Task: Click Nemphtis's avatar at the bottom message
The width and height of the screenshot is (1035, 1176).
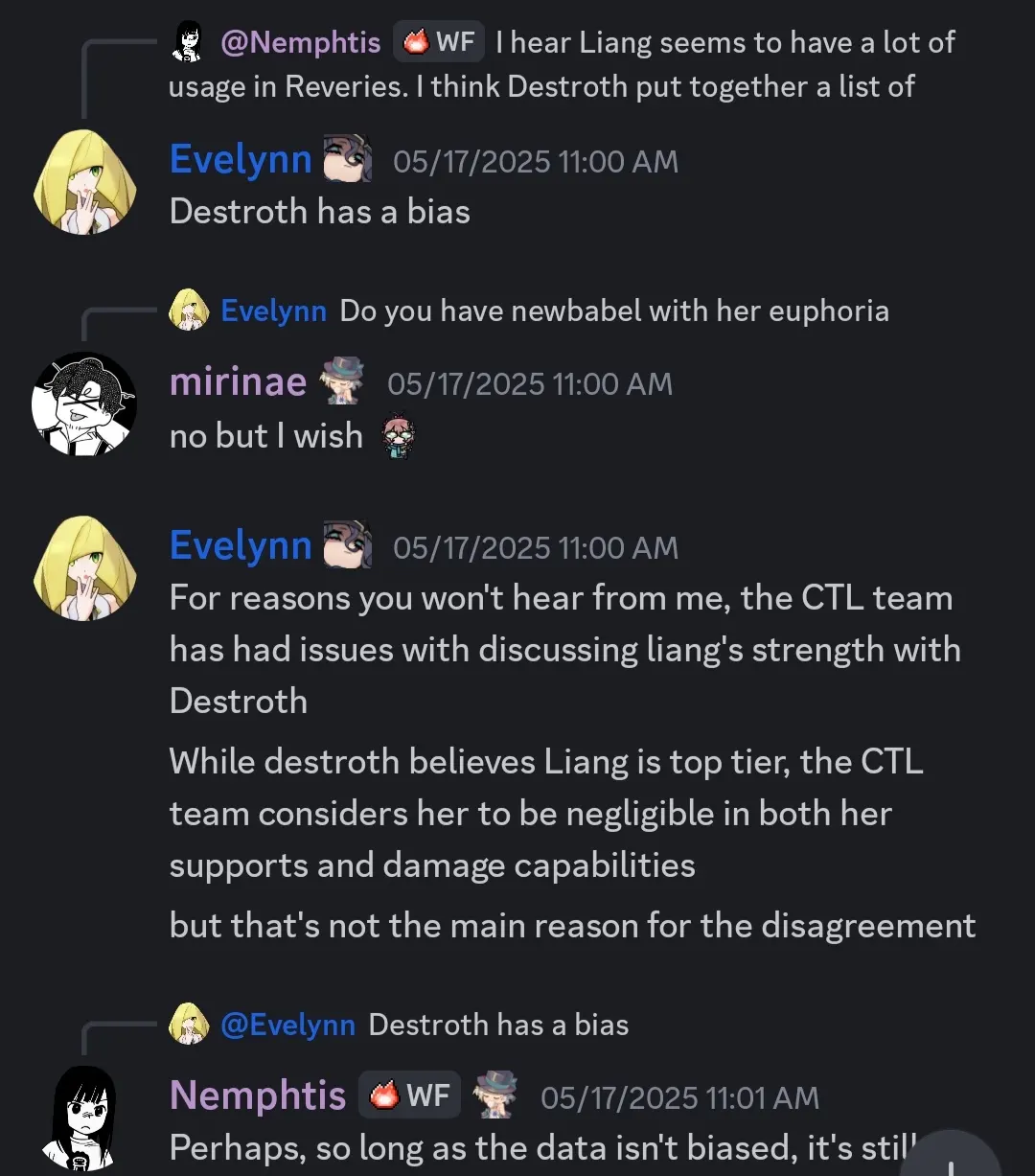Action: coord(84,1118)
